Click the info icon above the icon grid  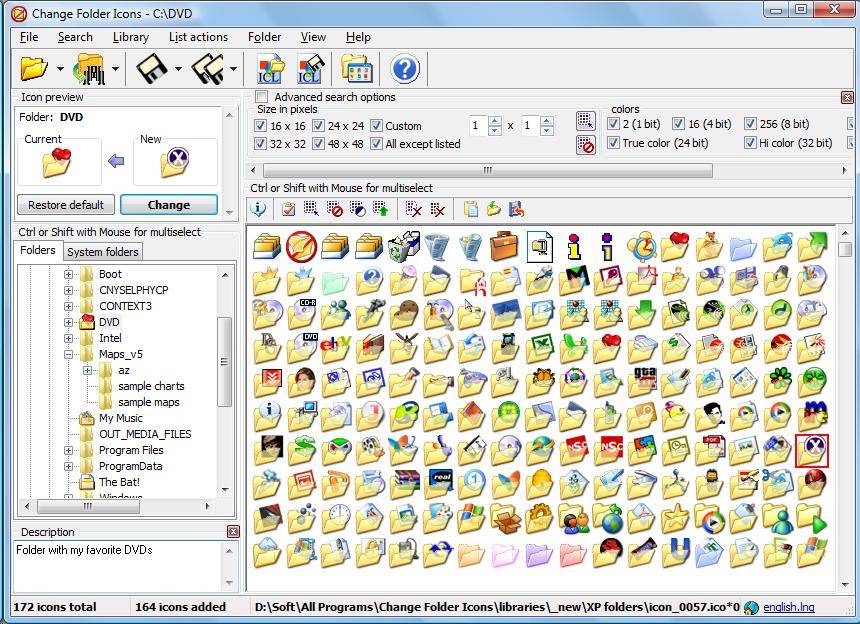pyautogui.click(x=257, y=208)
